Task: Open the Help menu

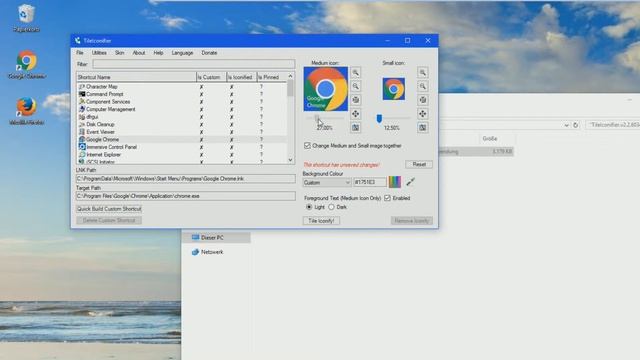Action: (158, 53)
